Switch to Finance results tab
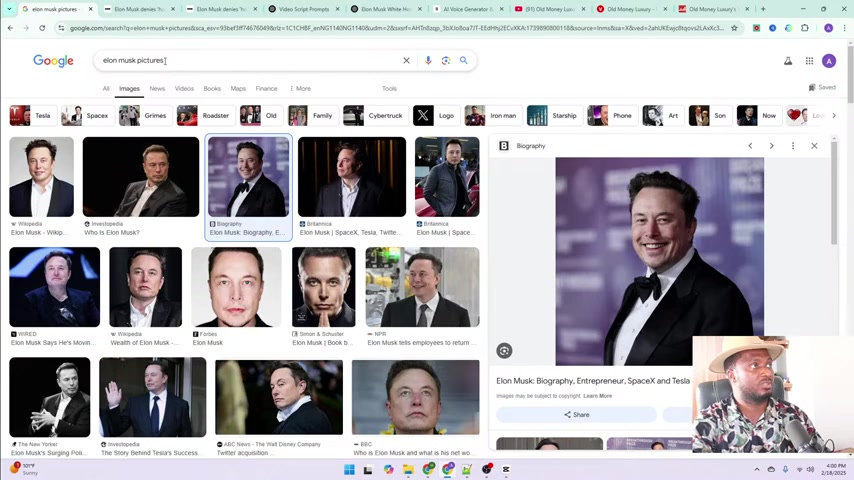 click(266, 88)
